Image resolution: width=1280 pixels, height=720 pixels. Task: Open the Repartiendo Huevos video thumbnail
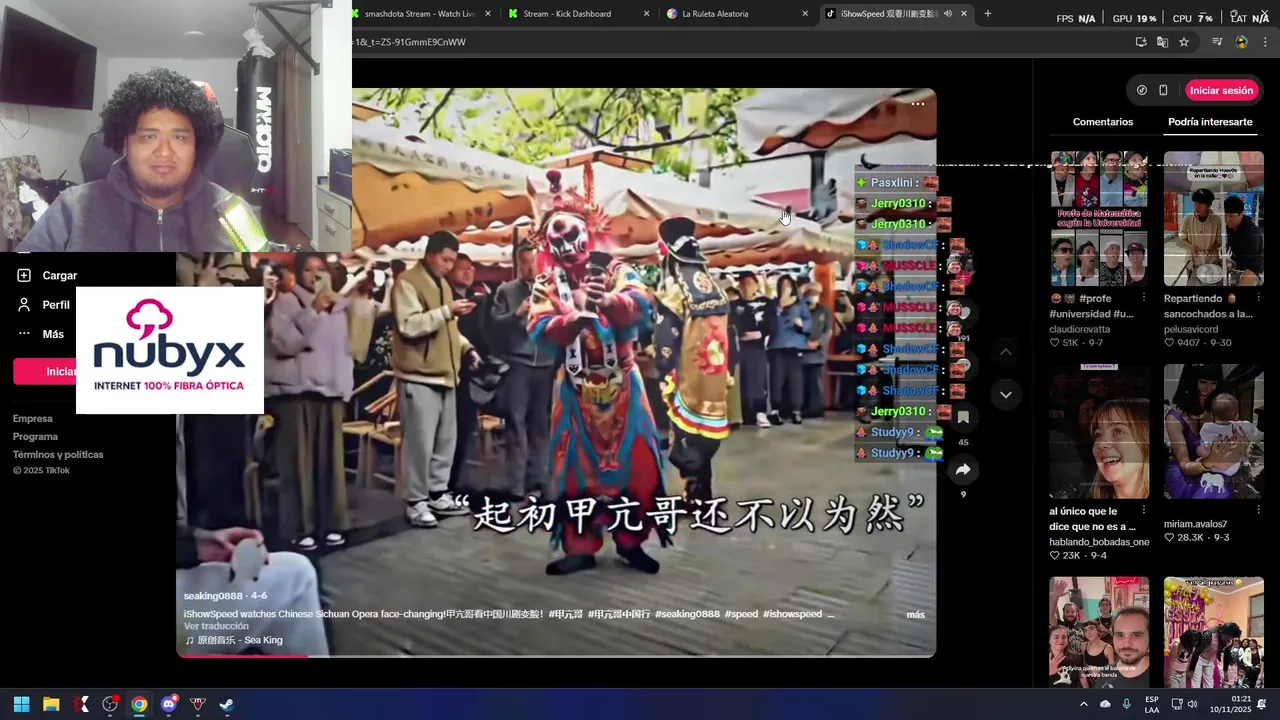click(1214, 219)
